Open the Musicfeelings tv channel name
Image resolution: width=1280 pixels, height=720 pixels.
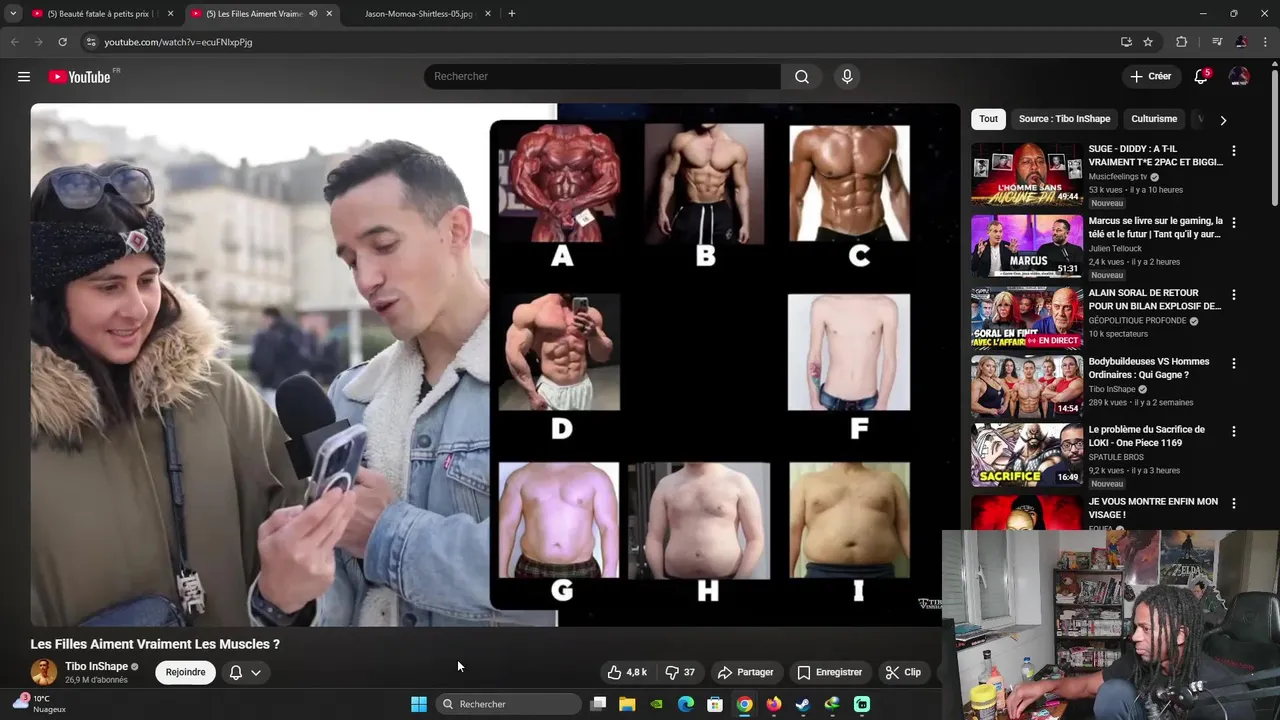(x=1118, y=177)
